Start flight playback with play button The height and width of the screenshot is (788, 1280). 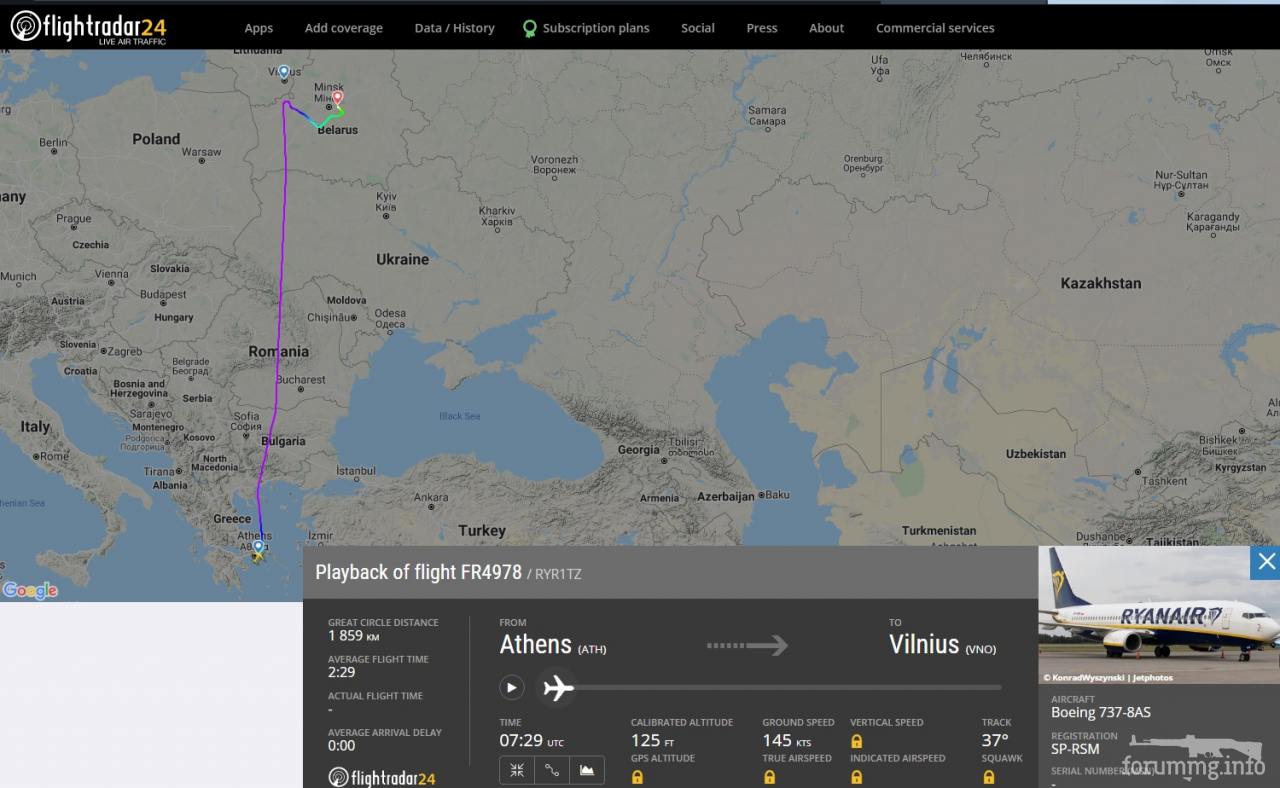click(512, 688)
